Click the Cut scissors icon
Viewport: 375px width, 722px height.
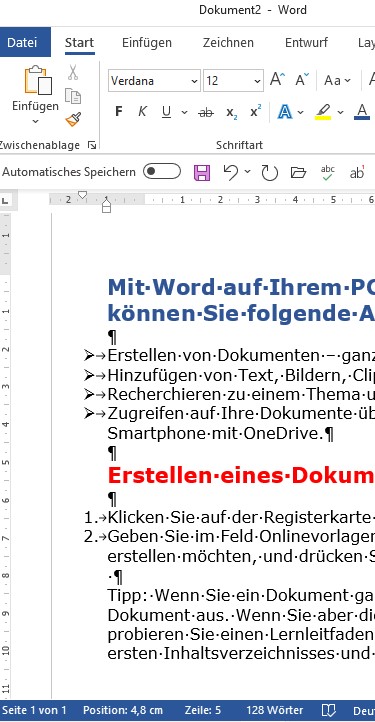(x=73, y=72)
